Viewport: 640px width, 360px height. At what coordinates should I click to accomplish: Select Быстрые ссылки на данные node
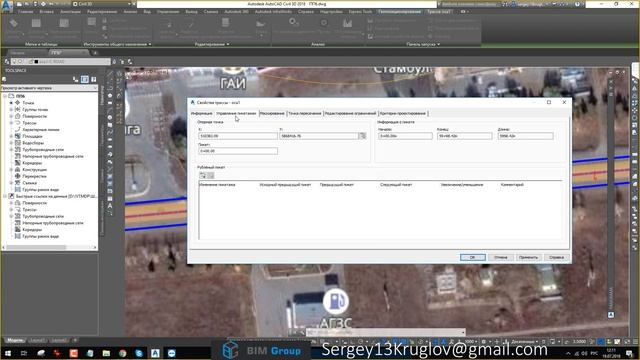[56, 196]
